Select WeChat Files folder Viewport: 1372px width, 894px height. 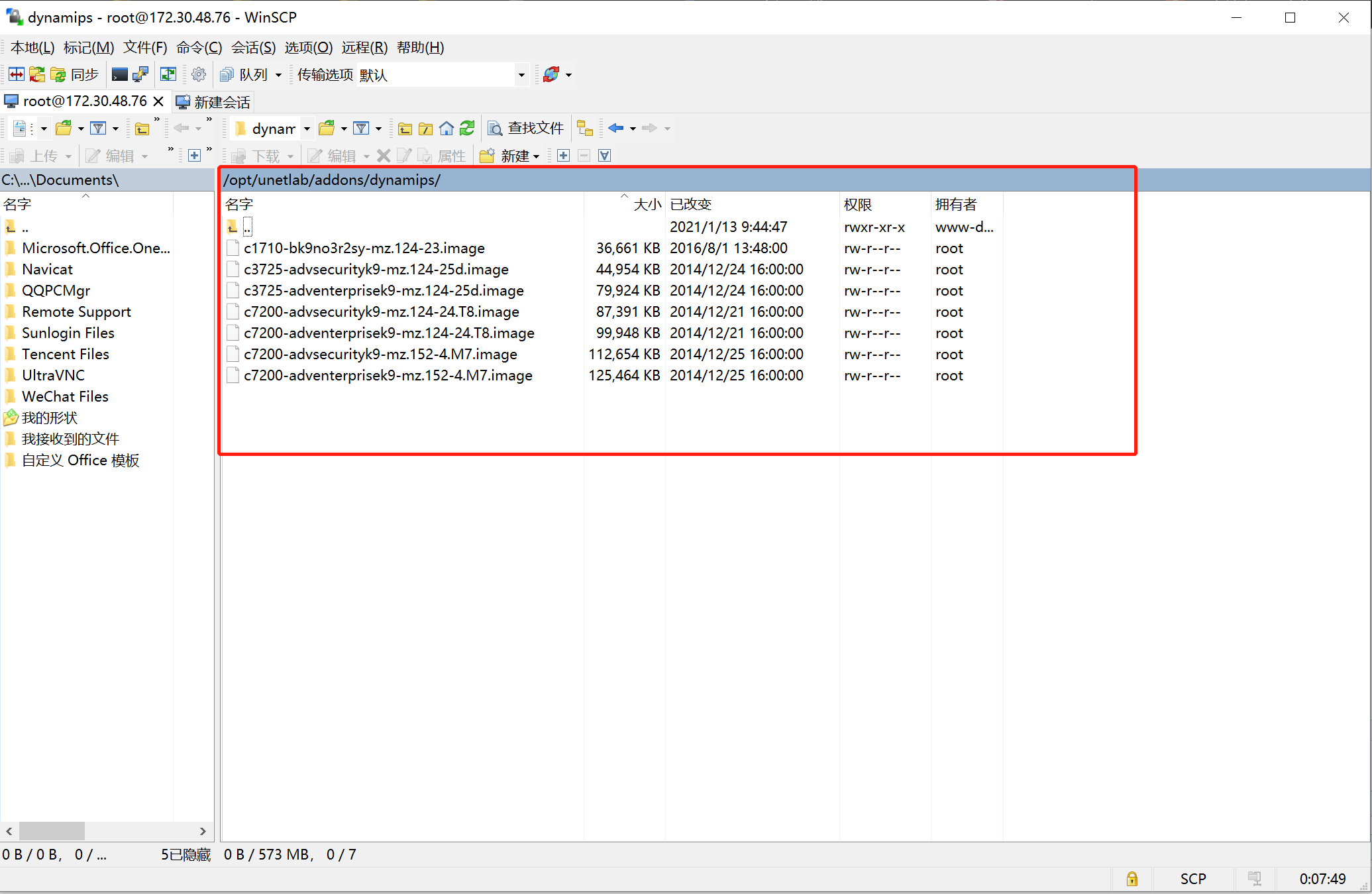coord(65,396)
